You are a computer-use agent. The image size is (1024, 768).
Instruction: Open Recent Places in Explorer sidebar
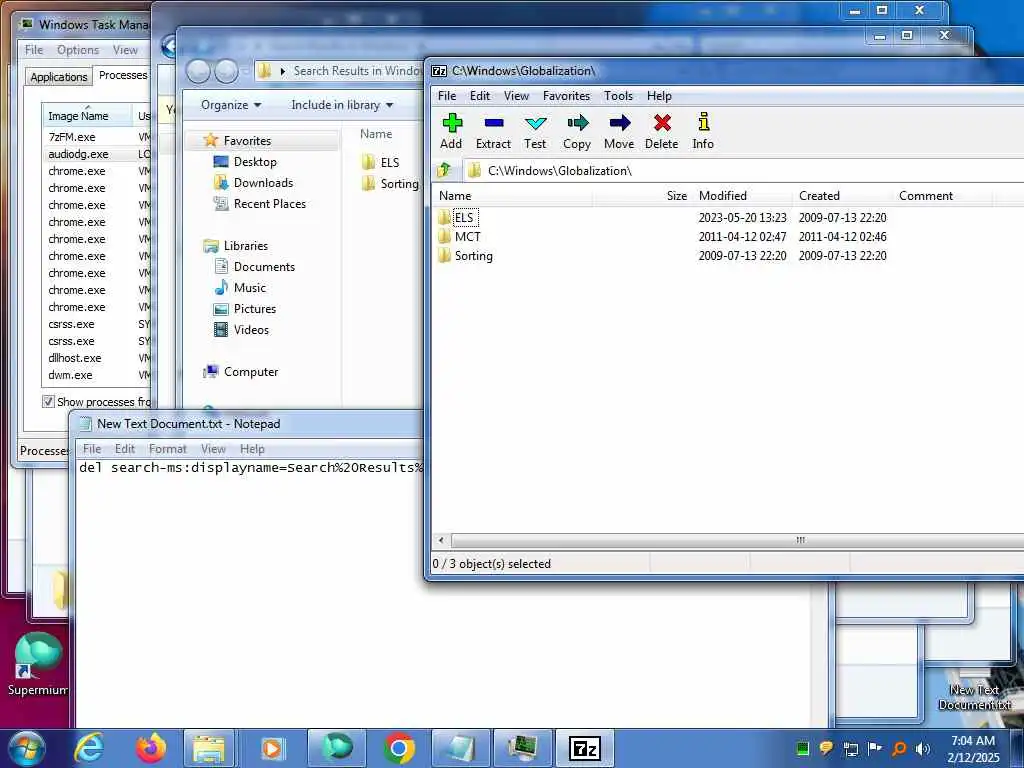pos(269,204)
